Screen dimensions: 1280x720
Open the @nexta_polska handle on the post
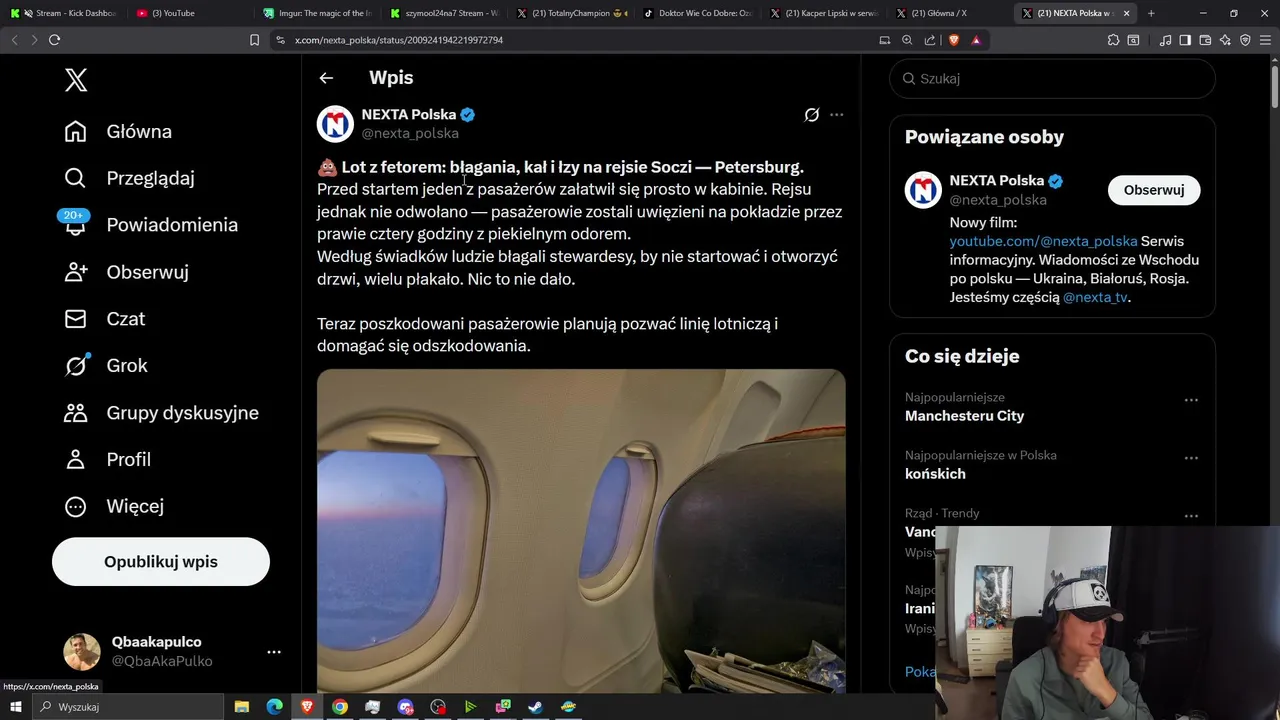410,133
